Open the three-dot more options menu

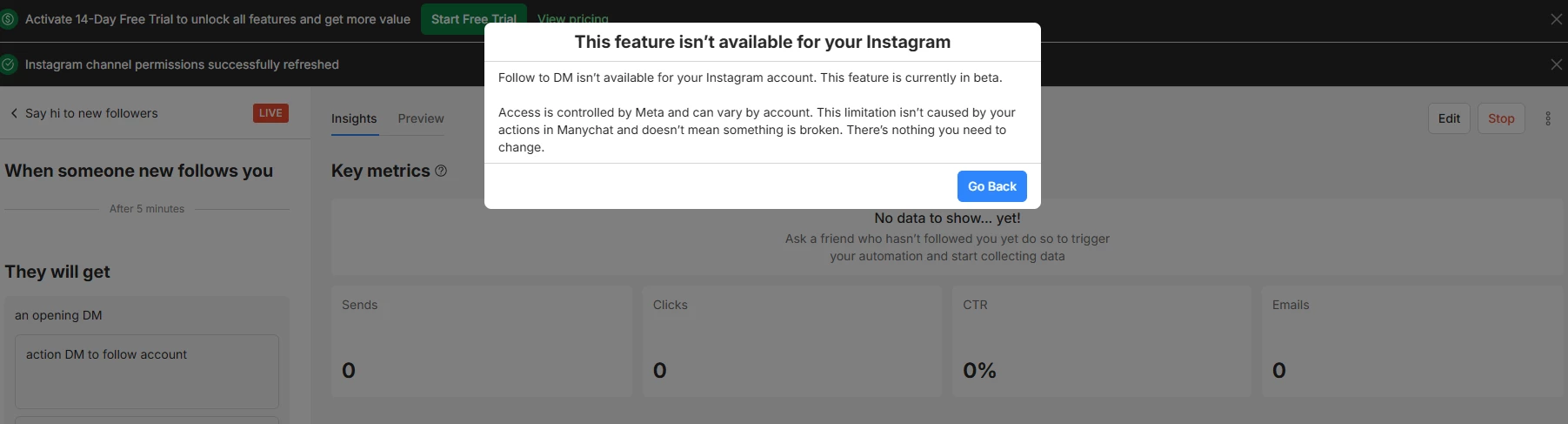tap(1547, 118)
